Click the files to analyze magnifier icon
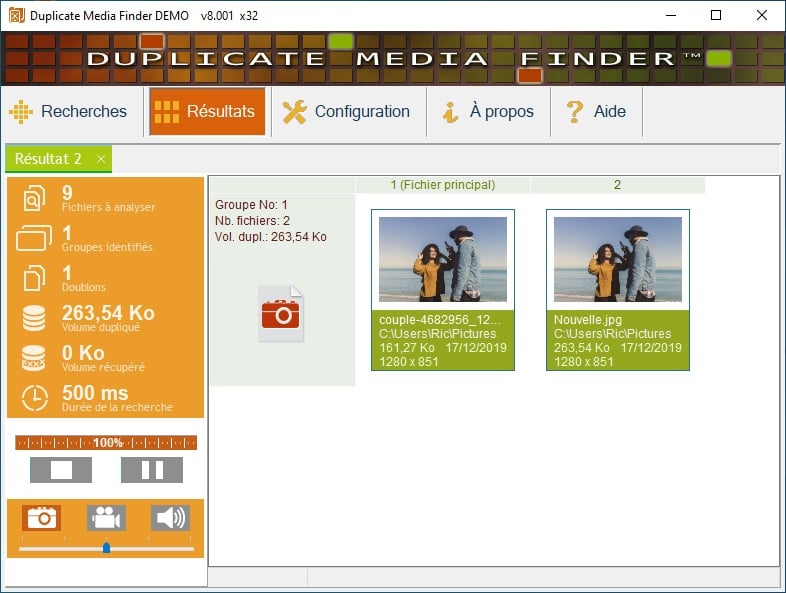The height and width of the screenshot is (593, 786). 34,199
